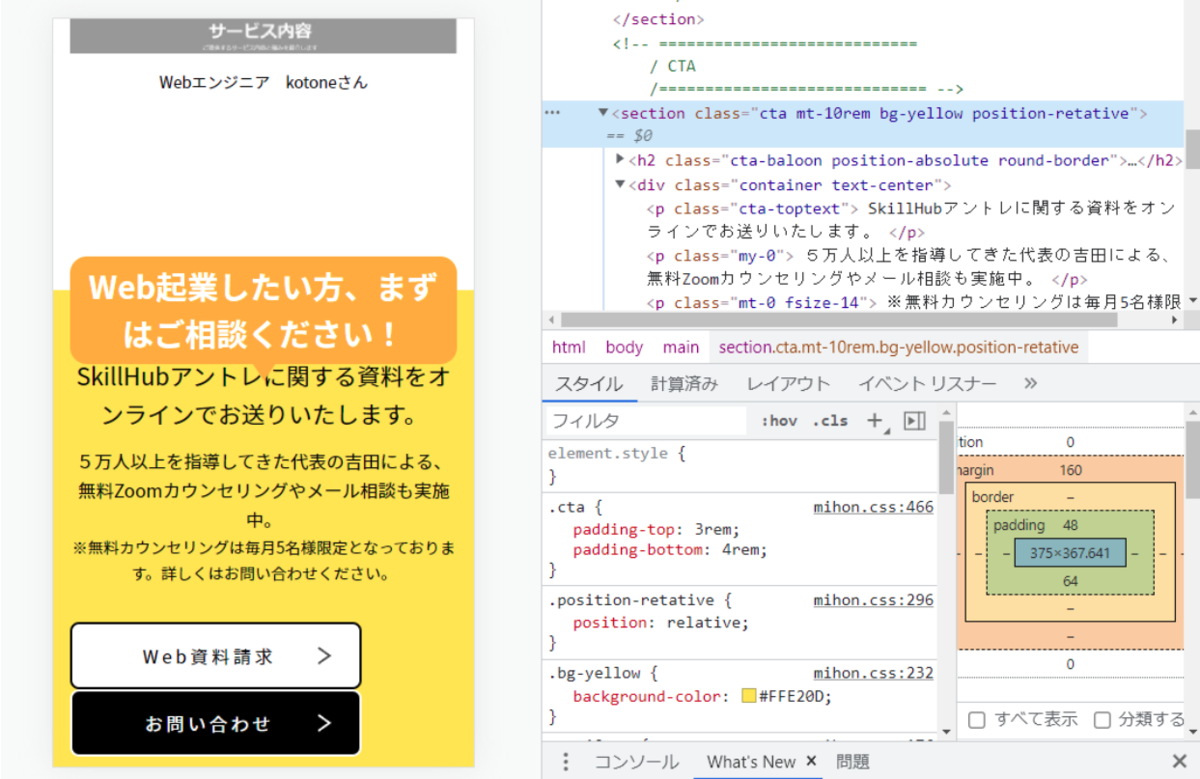Select body in the breadcrumb

[x=624, y=347]
